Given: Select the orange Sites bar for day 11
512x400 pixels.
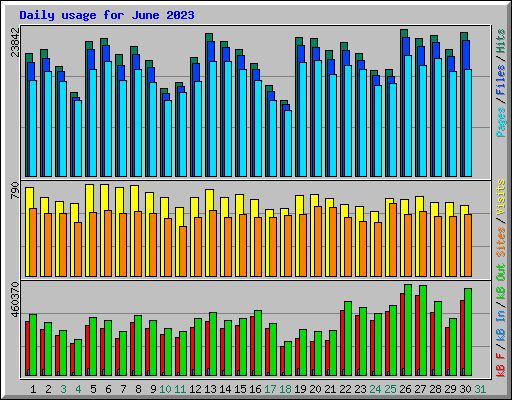Looking at the screenshot, I should point(183,252).
